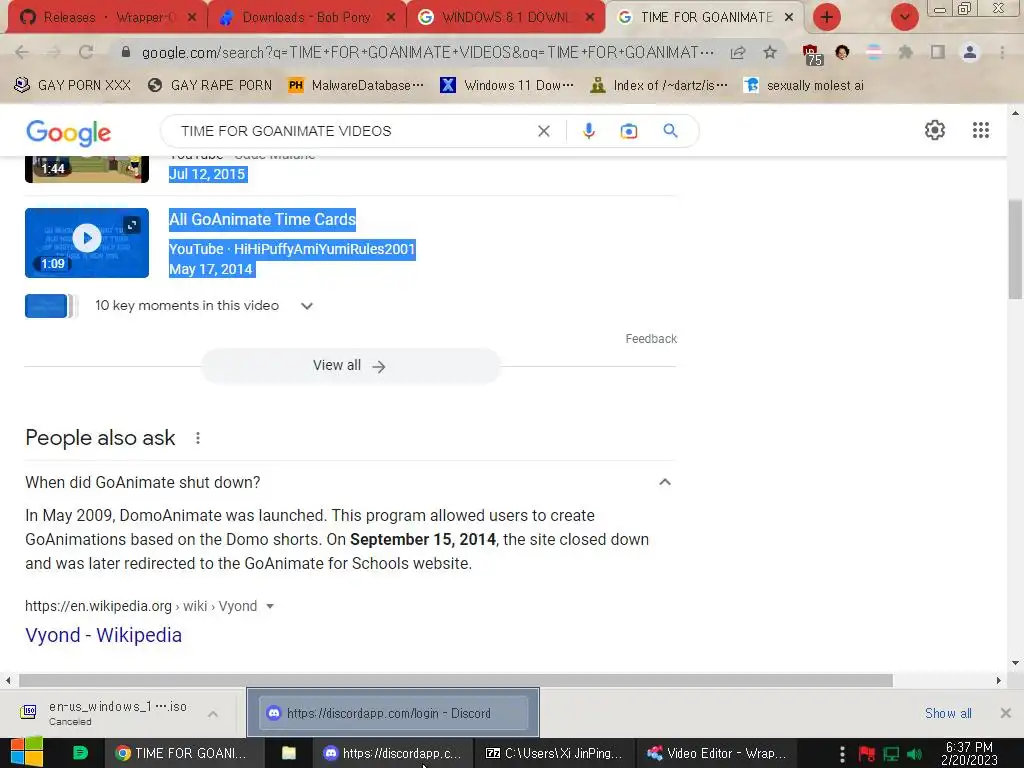Close the TIME FOR GOANIMATE tab
Image resolution: width=1024 pixels, height=768 pixels.
click(789, 18)
